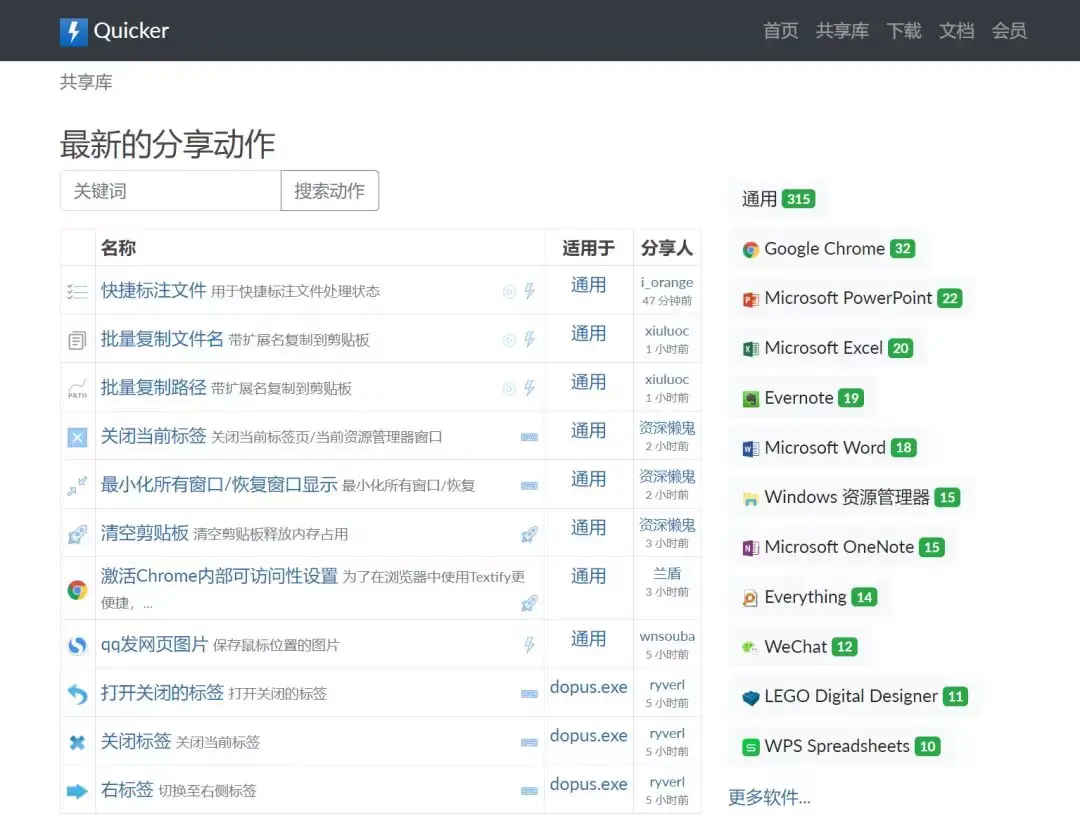The width and height of the screenshot is (1080, 828).
Task: Click the rocket icon at right of 清空剪贴板 row
Action: tap(529, 535)
